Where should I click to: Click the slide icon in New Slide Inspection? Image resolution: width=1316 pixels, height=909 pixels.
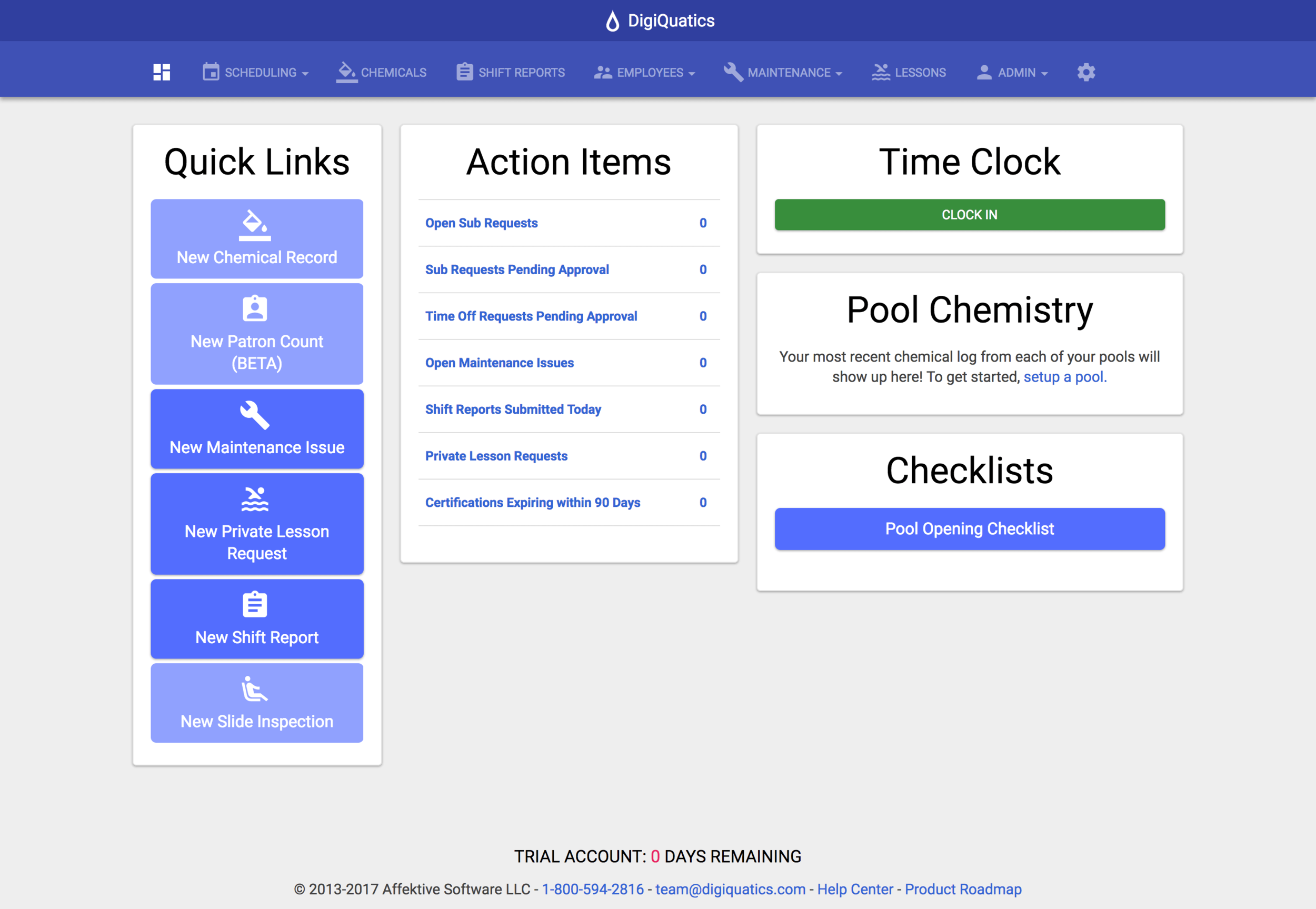pyautogui.click(x=255, y=688)
